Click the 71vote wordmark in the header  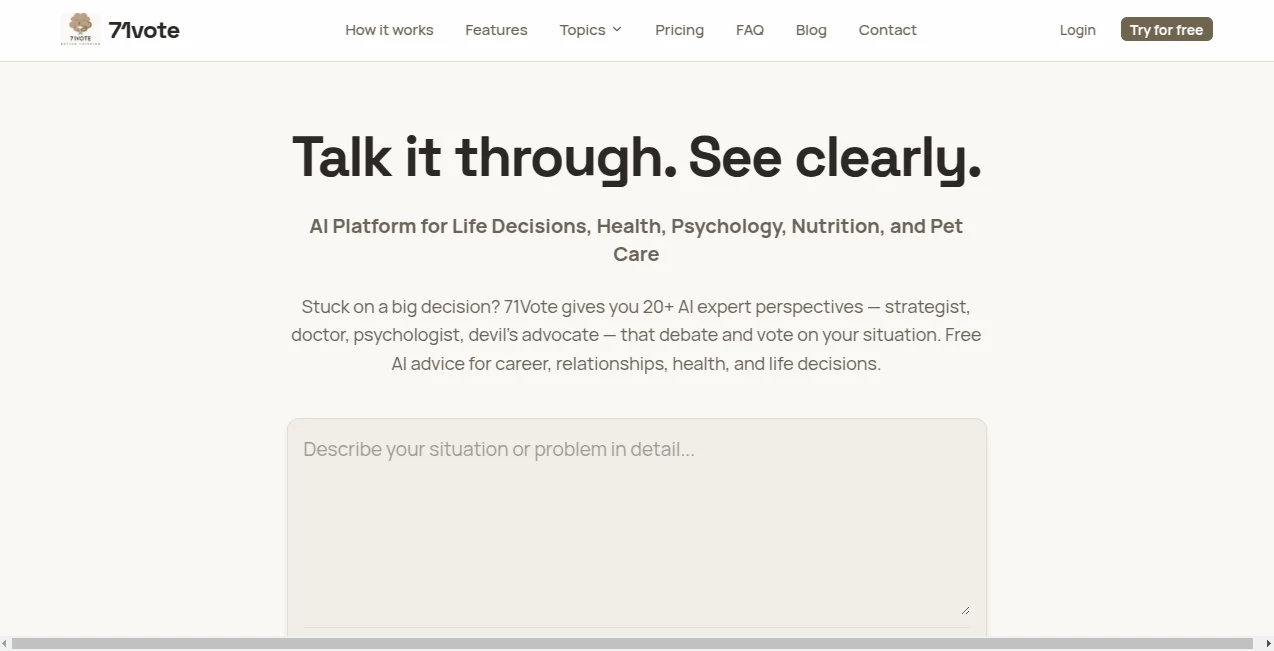143,30
